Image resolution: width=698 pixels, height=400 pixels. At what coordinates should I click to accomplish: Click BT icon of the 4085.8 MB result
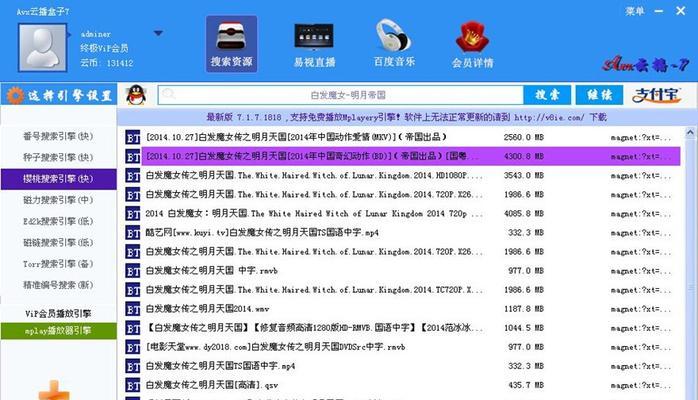[133, 214]
